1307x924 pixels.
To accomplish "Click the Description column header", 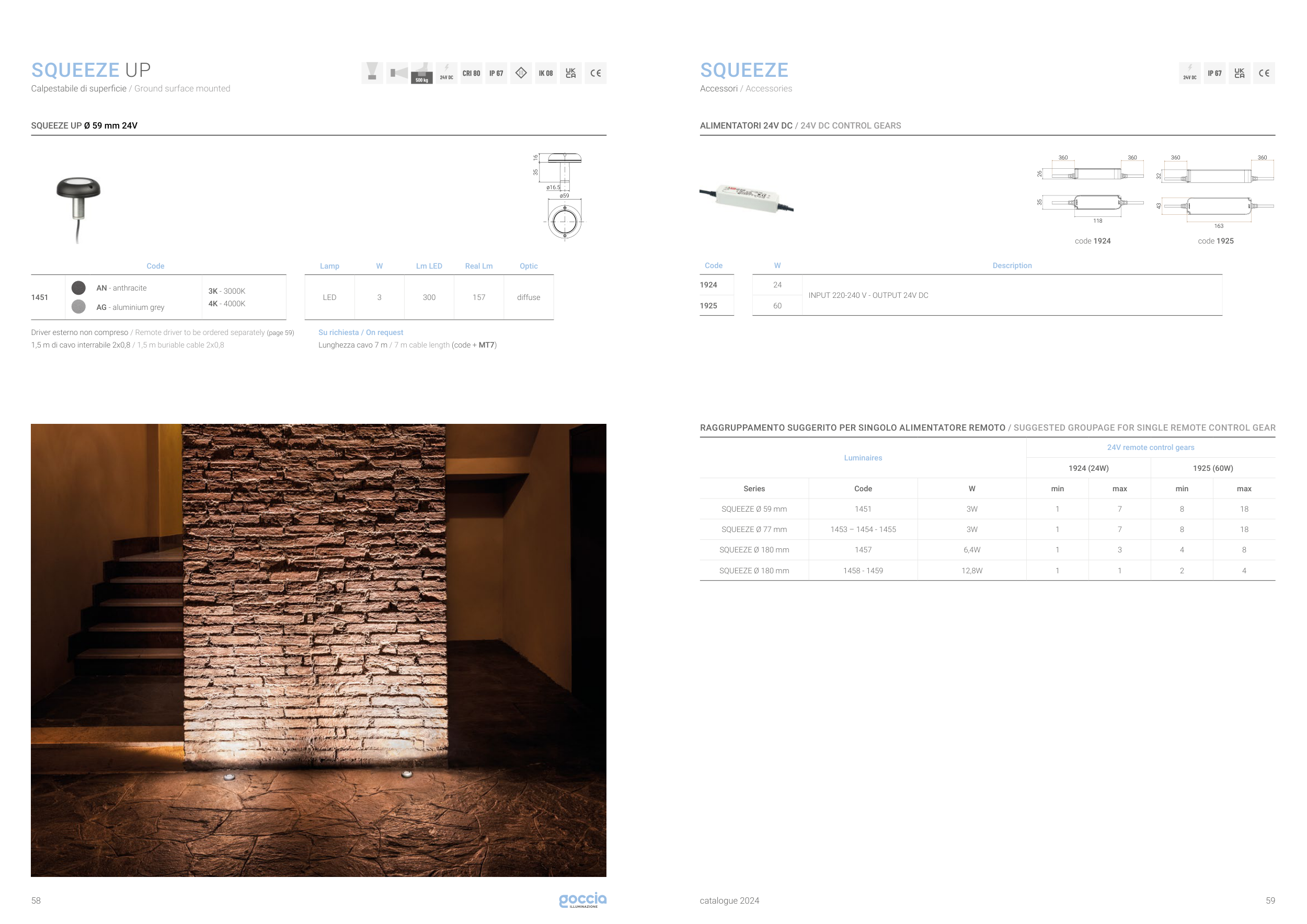I will (x=1012, y=265).
